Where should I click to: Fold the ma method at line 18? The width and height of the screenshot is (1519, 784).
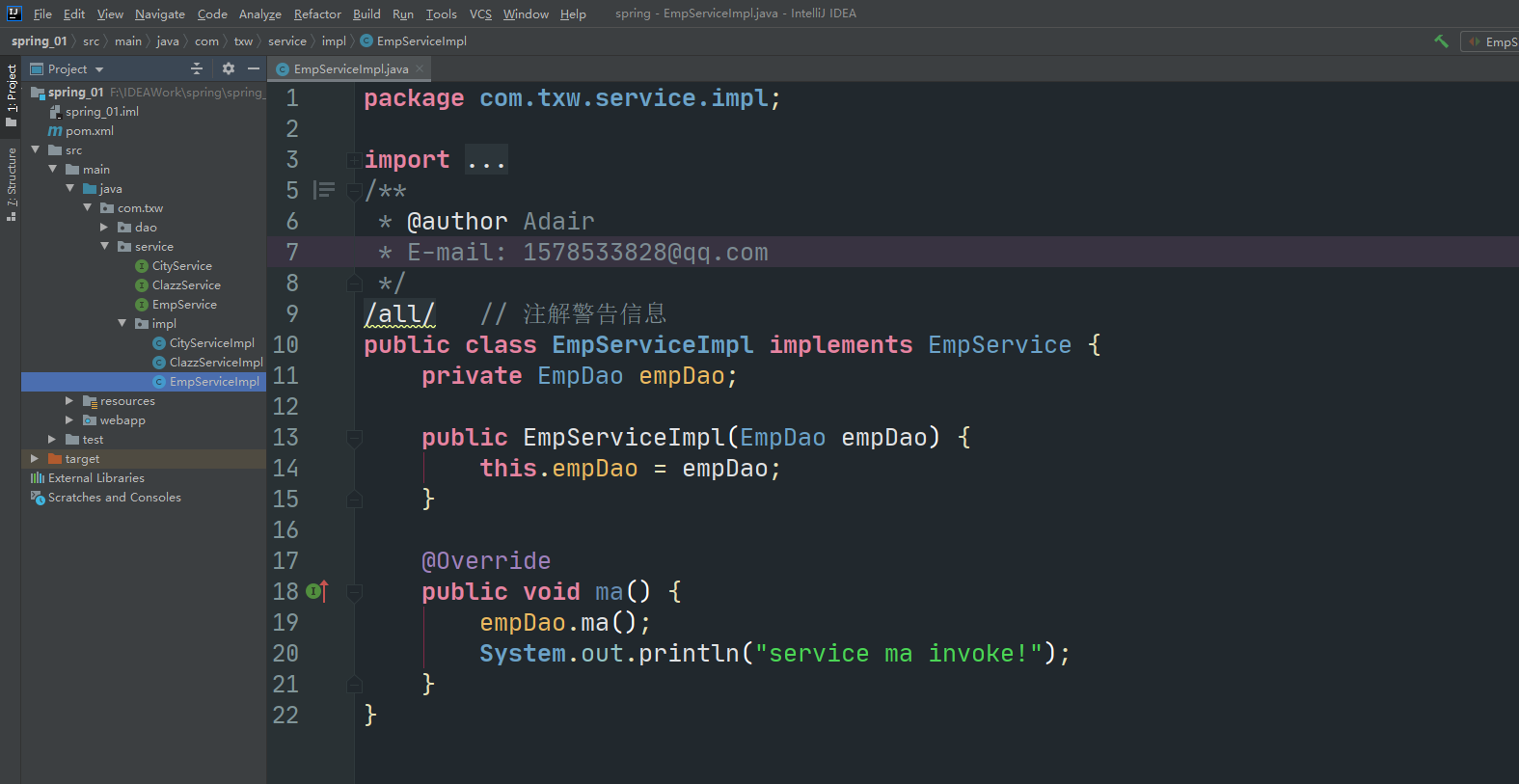point(355,592)
